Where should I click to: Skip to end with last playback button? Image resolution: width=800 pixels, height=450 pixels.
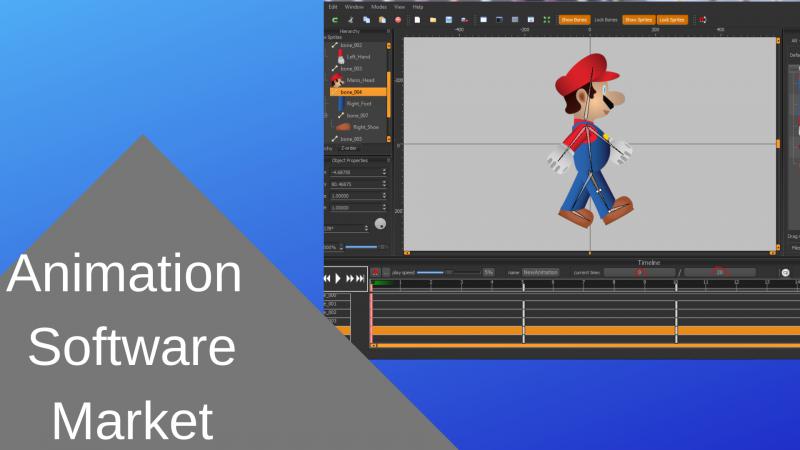[x=360, y=279]
